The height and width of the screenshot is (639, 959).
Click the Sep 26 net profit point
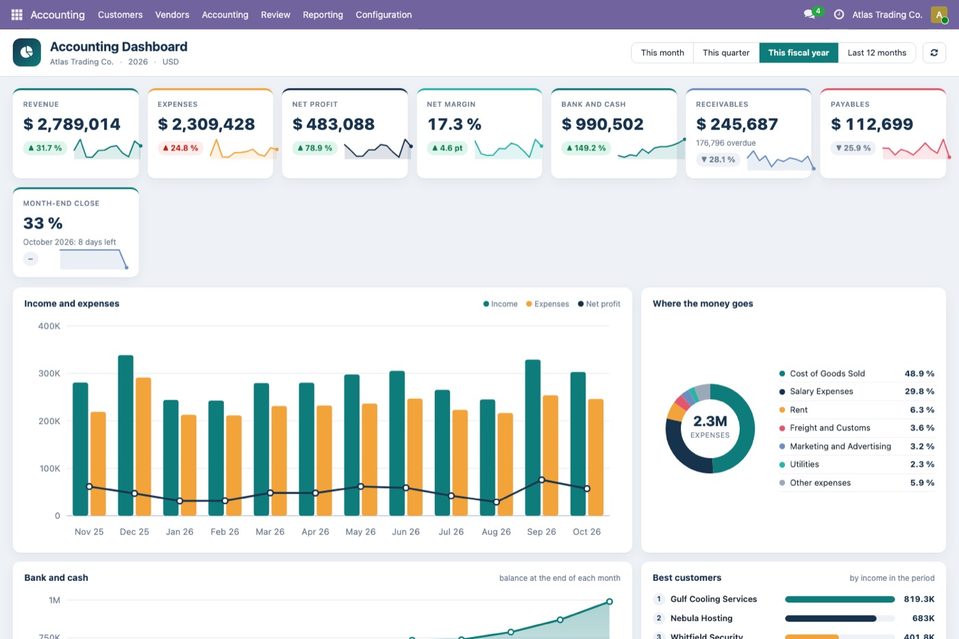pyautogui.click(x=542, y=480)
